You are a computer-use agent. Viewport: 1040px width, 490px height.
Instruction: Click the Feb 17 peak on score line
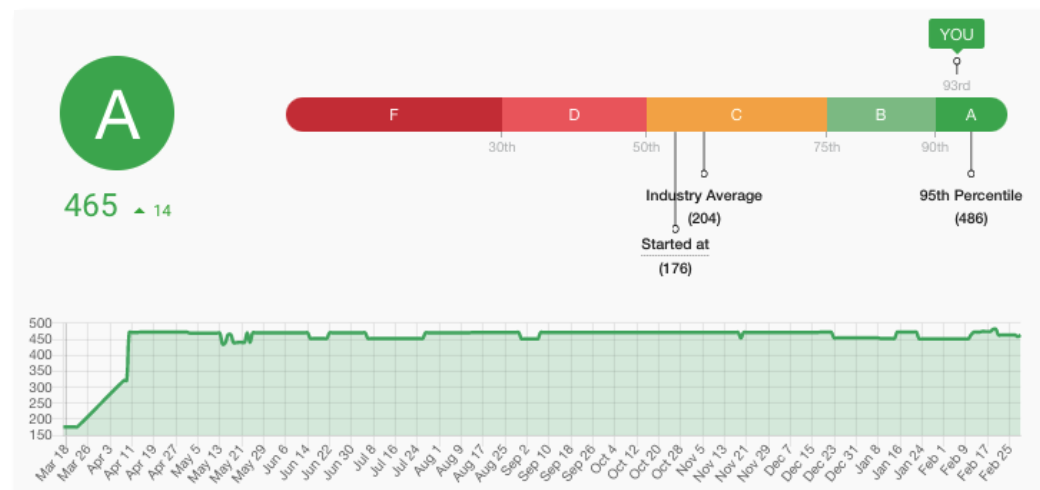pyautogui.click(x=994, y=329)
